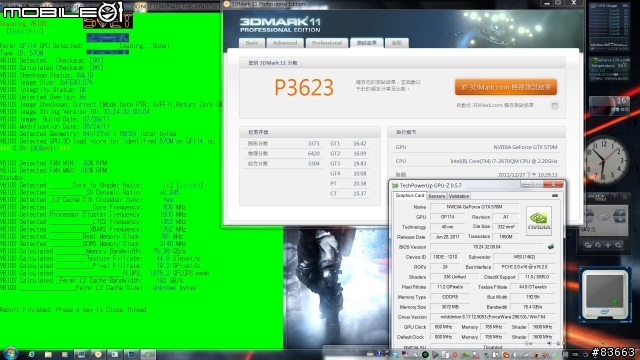Click the wrench settings icon on drive gadget

pos(620,213)
